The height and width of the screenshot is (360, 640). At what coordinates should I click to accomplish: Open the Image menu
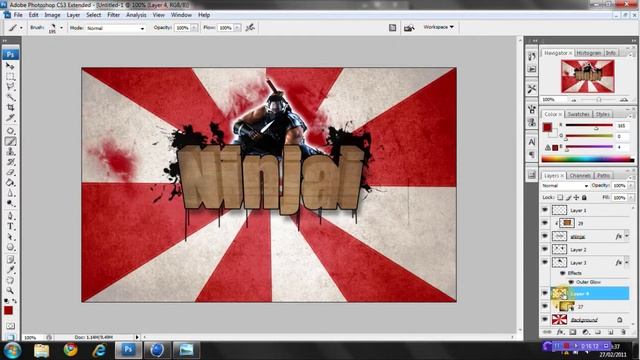coord(52,15)
